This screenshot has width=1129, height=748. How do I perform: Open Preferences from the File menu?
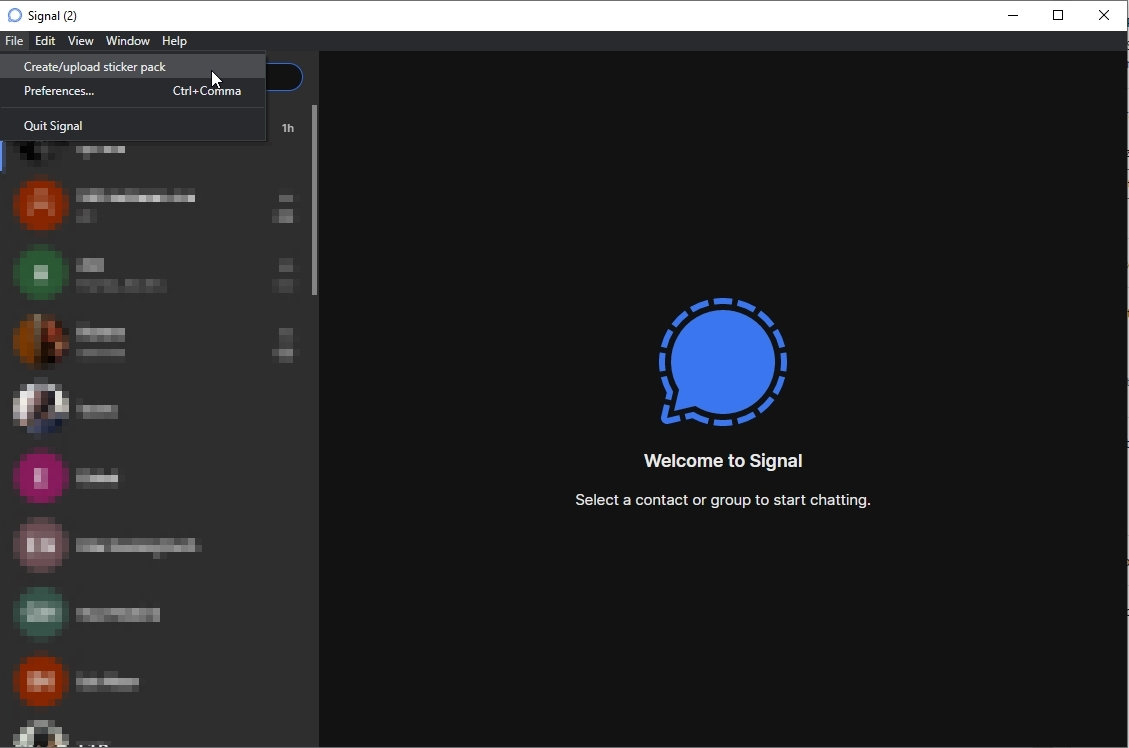pos(59,91)
